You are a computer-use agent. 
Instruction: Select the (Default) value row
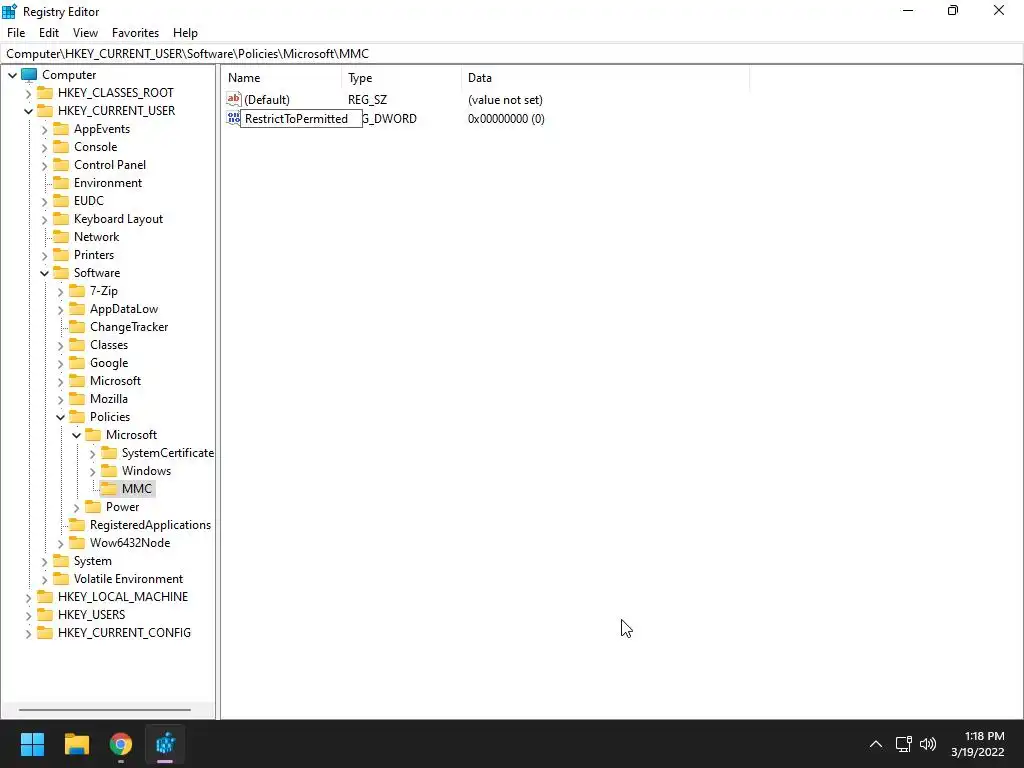(487, 100)
